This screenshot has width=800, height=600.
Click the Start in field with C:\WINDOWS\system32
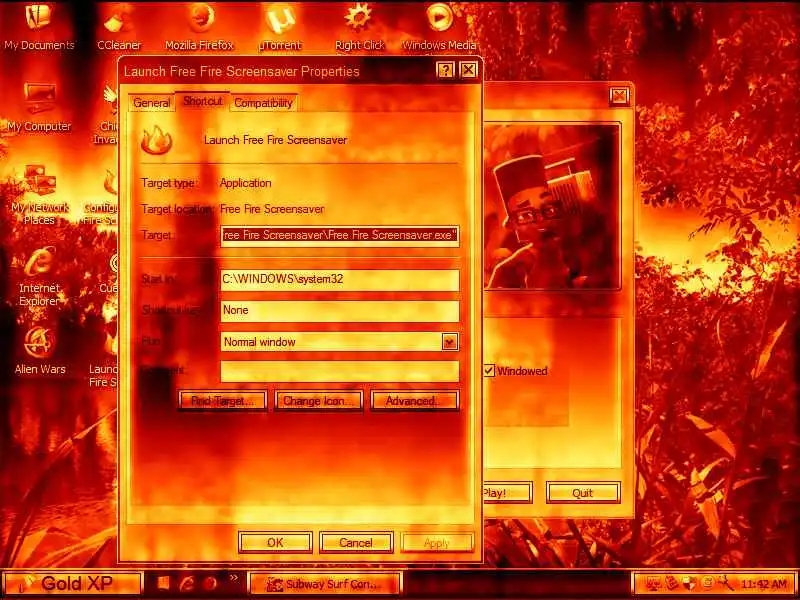pyautogui.click(x=340, y=280)
